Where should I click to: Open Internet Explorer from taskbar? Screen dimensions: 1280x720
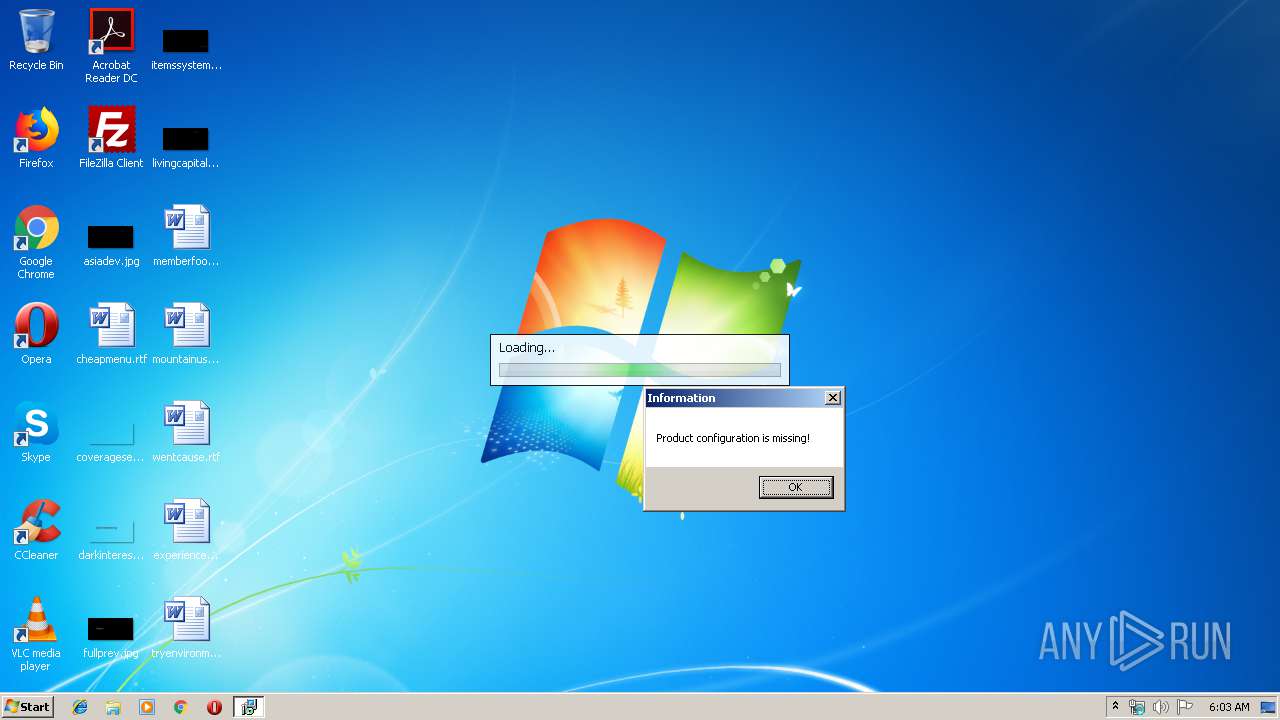click(80, 707)
